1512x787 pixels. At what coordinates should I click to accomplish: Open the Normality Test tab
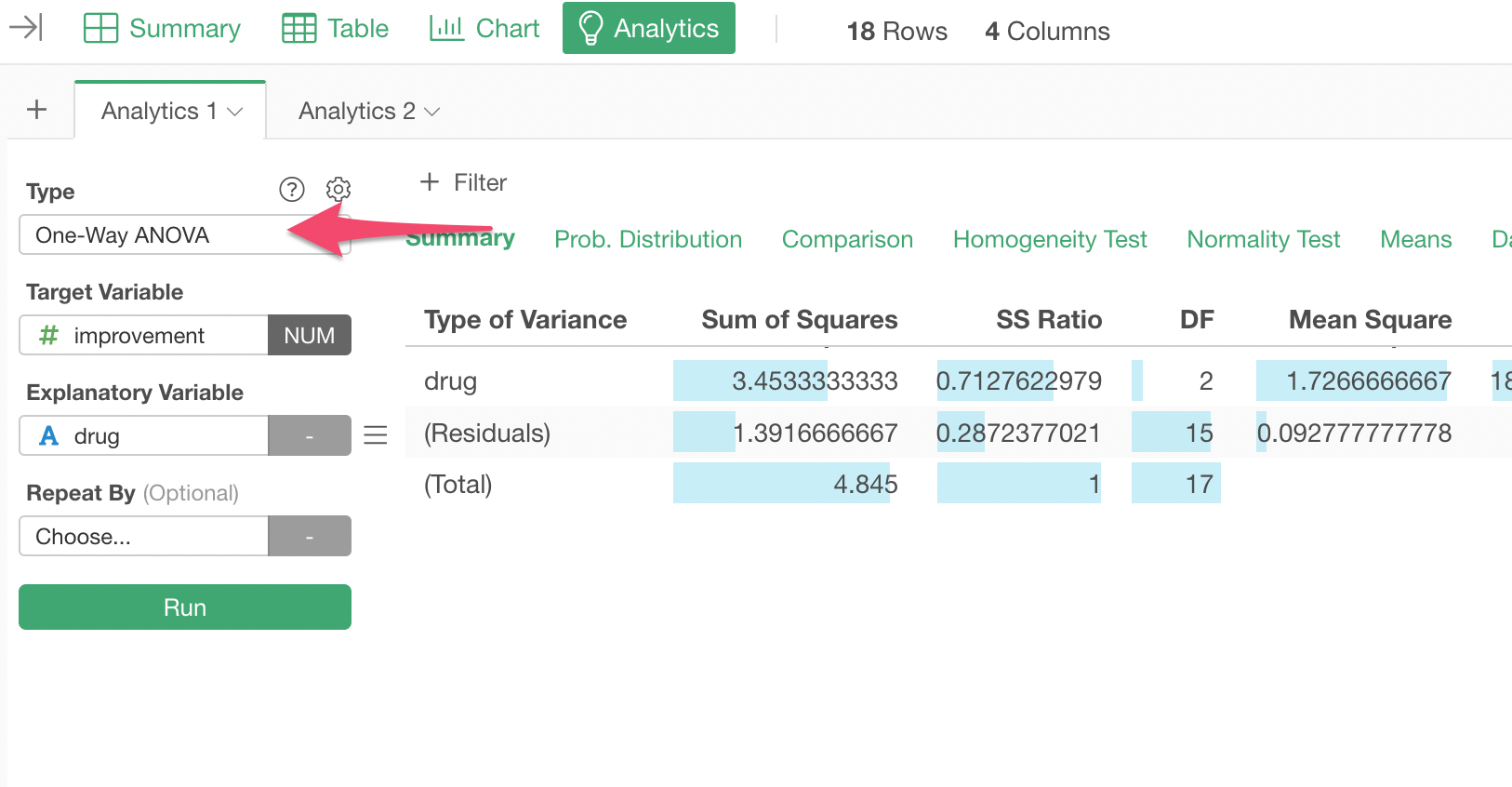click(1263, 239)
